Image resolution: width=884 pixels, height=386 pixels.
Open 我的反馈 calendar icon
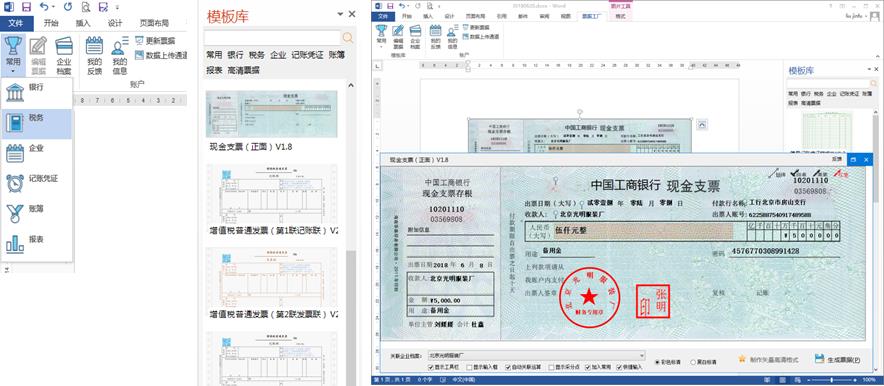94,55
